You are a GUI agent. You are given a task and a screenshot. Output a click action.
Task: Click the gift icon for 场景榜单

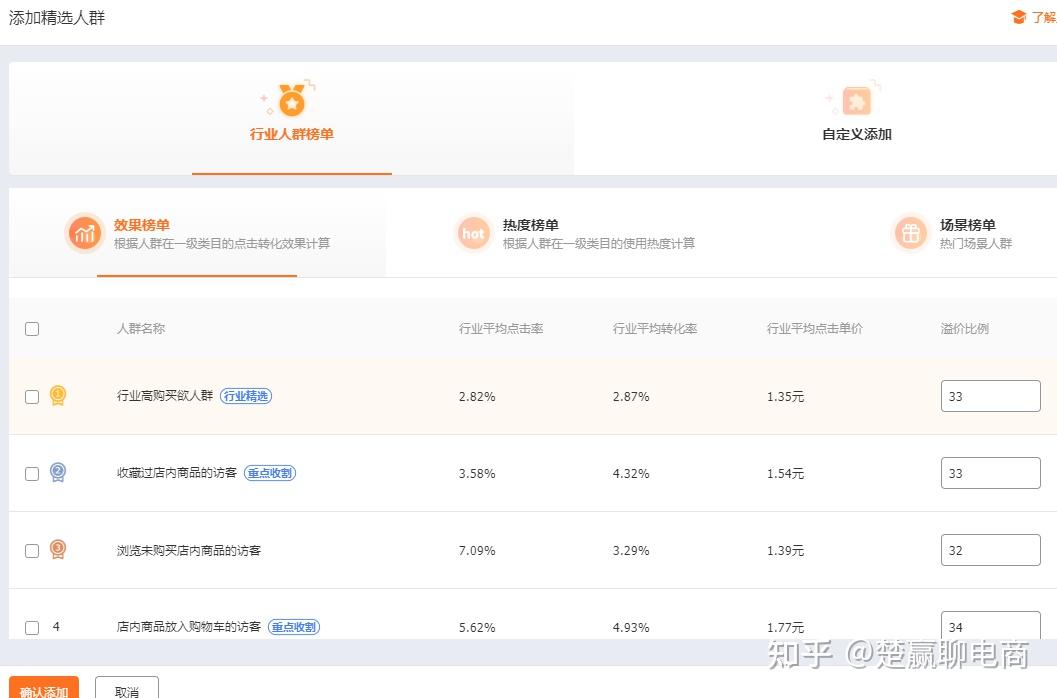(x=911, y=233)
